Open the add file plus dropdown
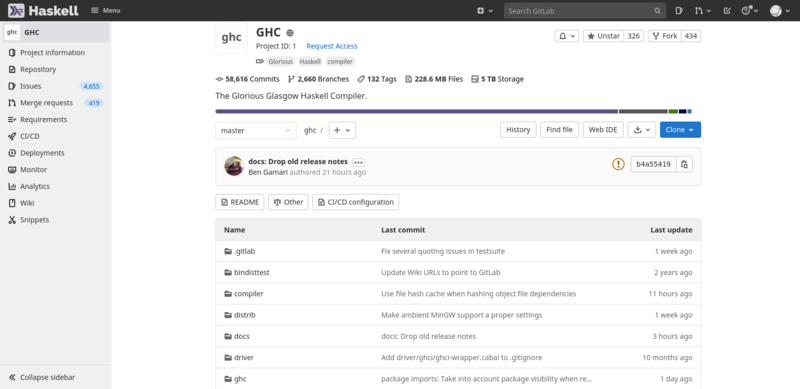The width and height of the screenshot is (800, 389). click(342, 130)
